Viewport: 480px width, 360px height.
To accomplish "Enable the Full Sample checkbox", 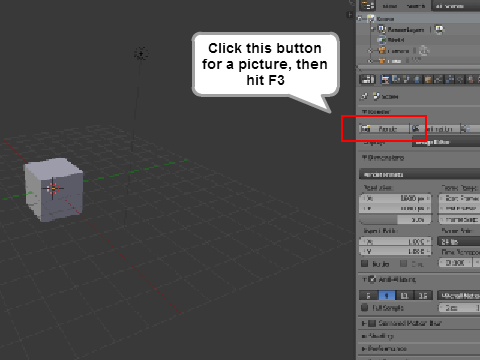I will [365, 307].
